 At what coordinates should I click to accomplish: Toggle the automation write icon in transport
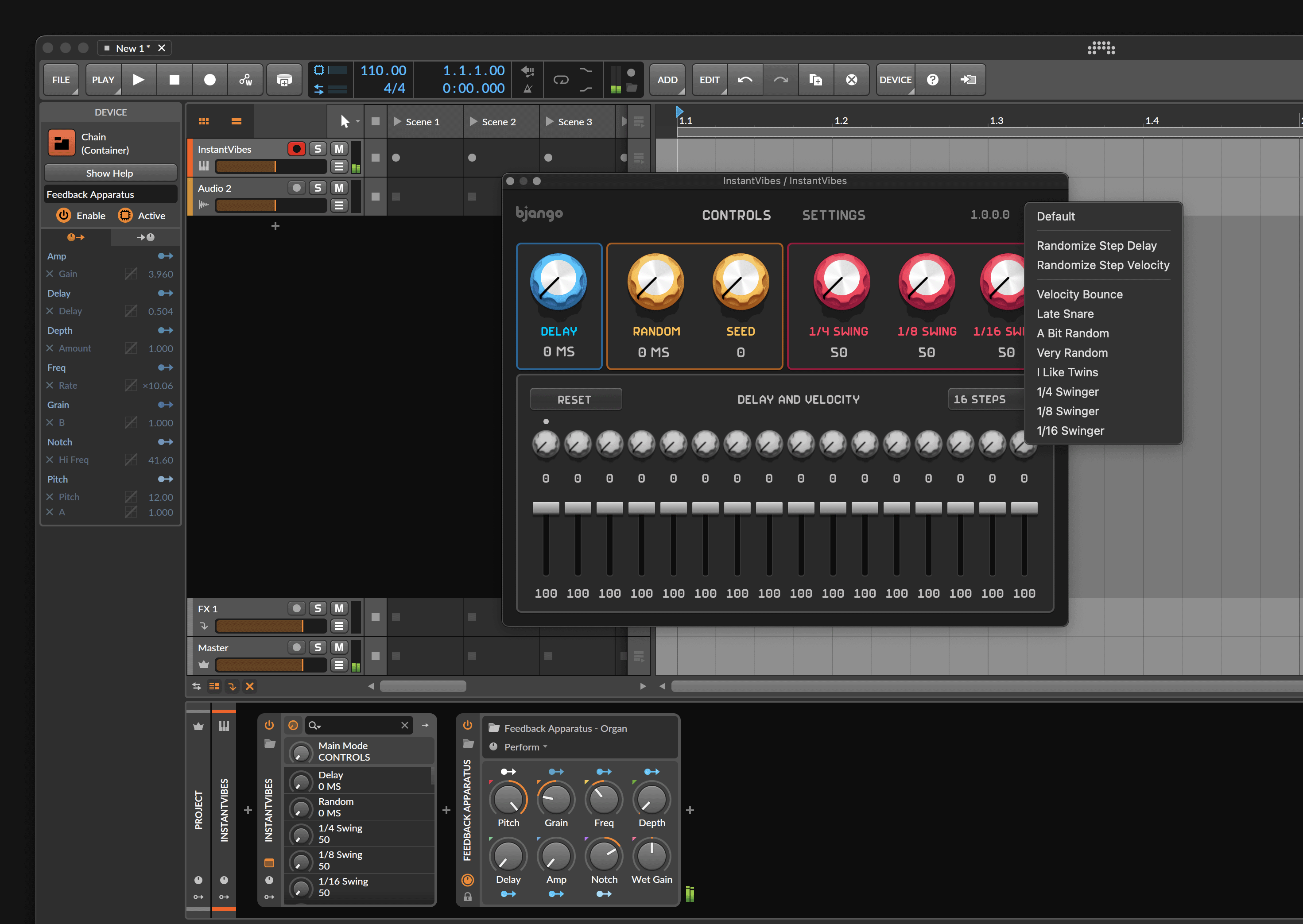246,80
